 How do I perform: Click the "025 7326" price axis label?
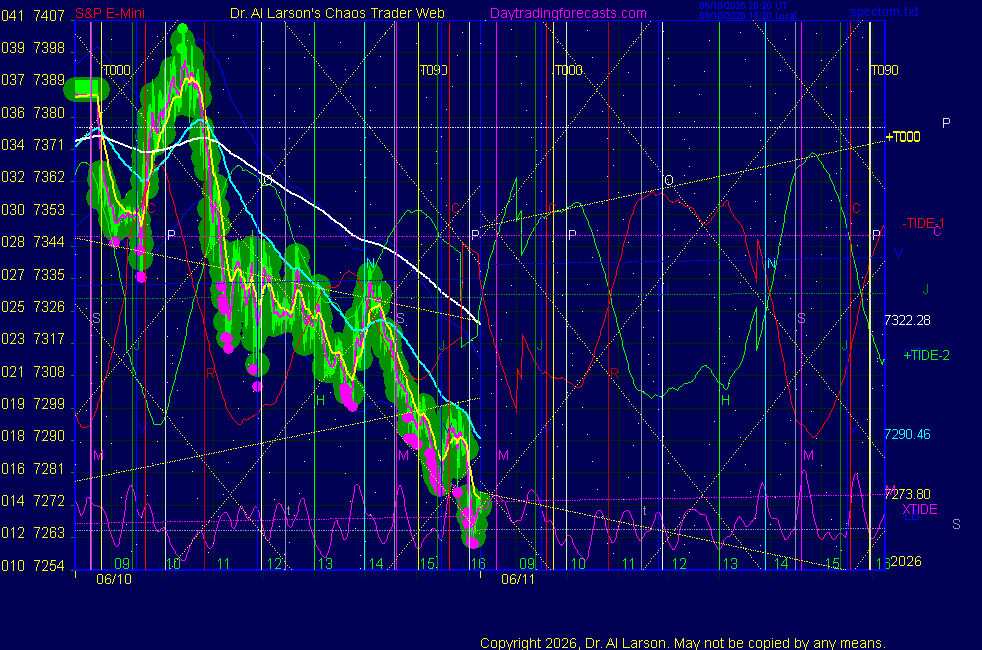tap(33, 307)
